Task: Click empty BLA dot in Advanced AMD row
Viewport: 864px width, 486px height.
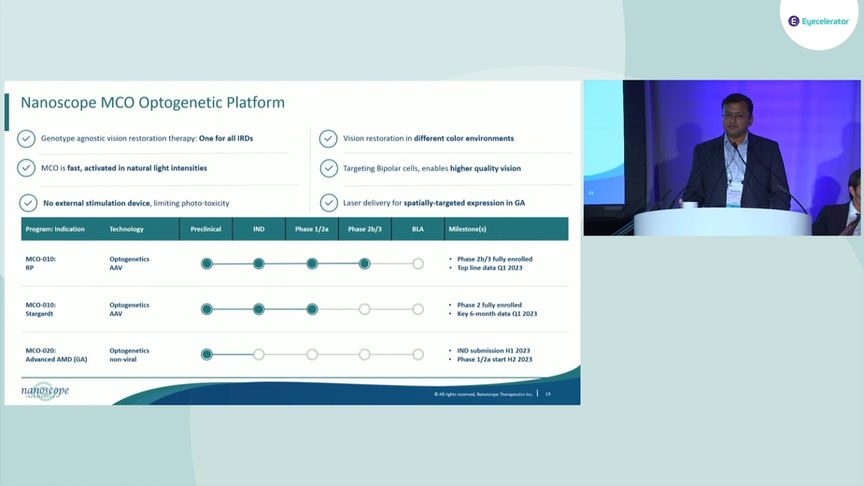Action: pos(418,354)
